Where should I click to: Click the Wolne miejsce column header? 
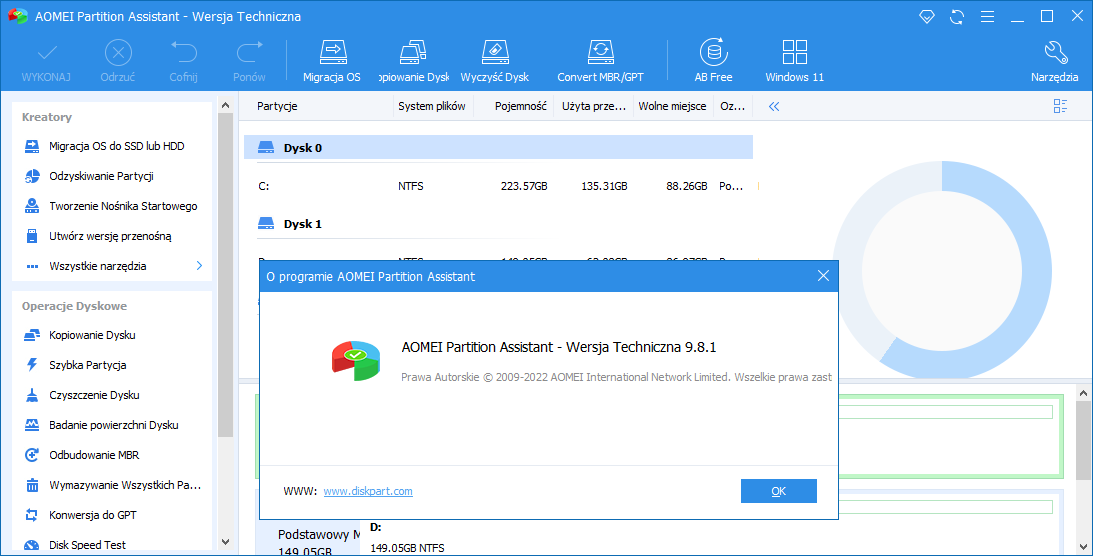pyautogui.click(x=673, y=107)
